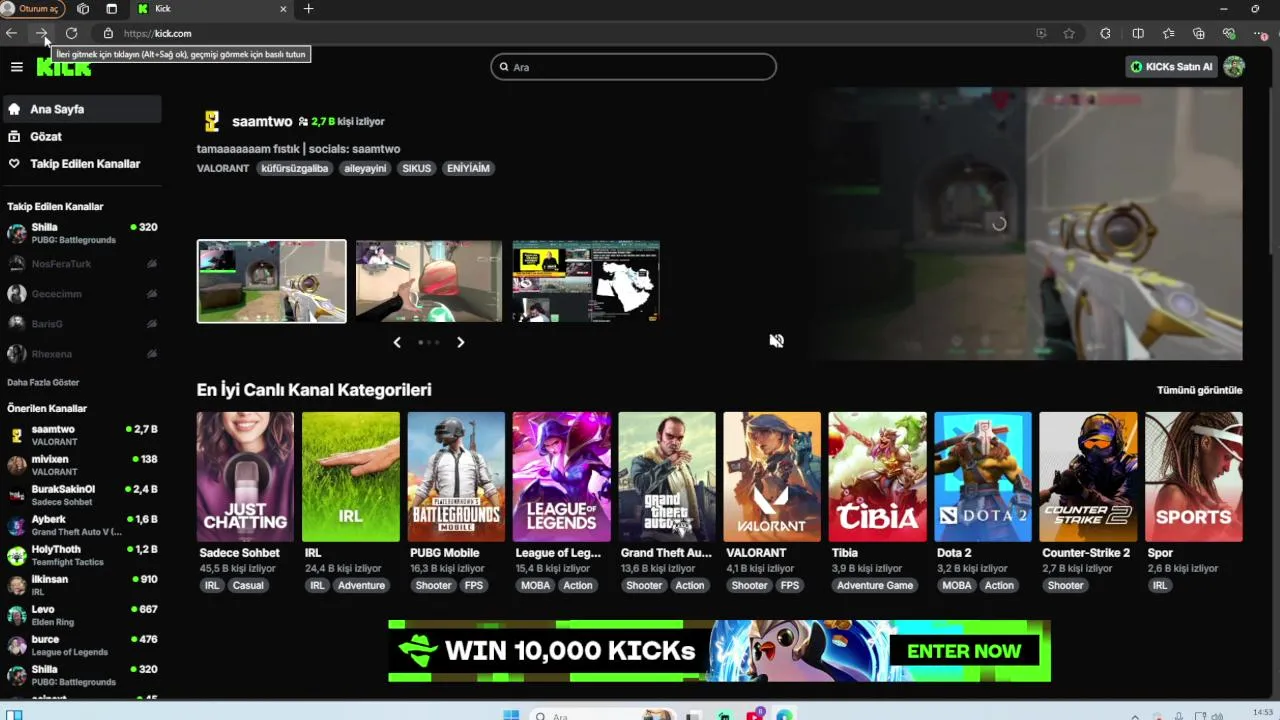Open Shilla under Takip Edilen Kanallar
Viewport: 1280px width, 720px height.
[81, 233]
